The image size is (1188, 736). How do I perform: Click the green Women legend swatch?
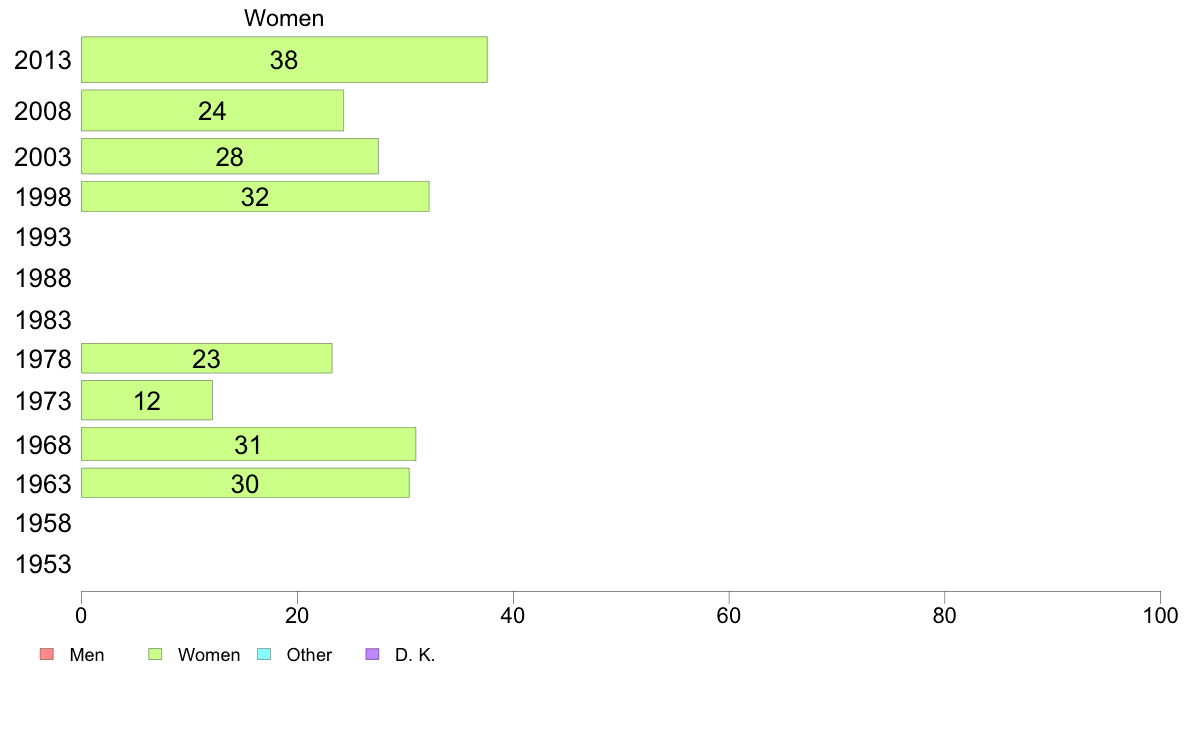[x=155, y=655]
